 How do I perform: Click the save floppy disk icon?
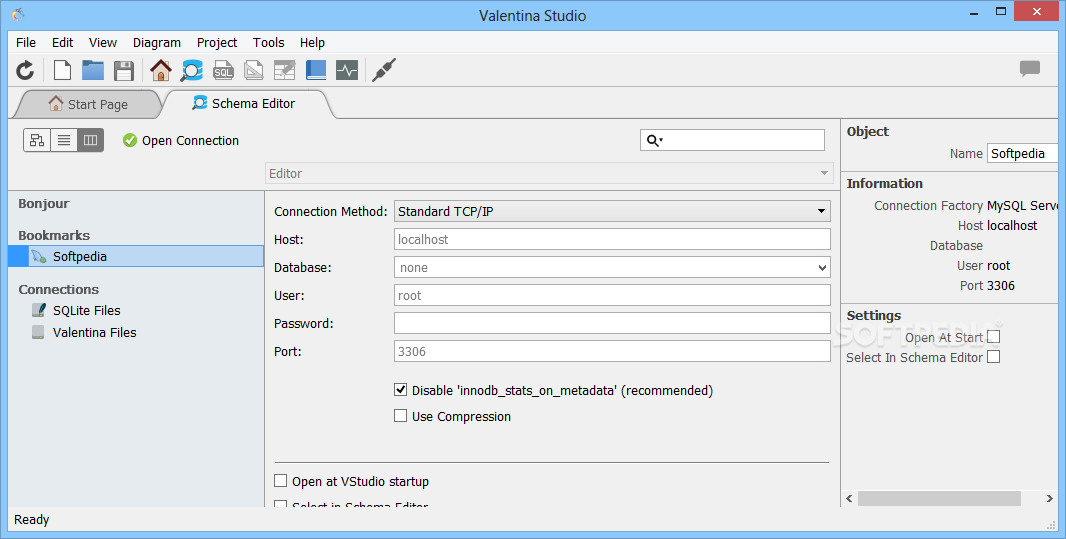pos(124,70)
